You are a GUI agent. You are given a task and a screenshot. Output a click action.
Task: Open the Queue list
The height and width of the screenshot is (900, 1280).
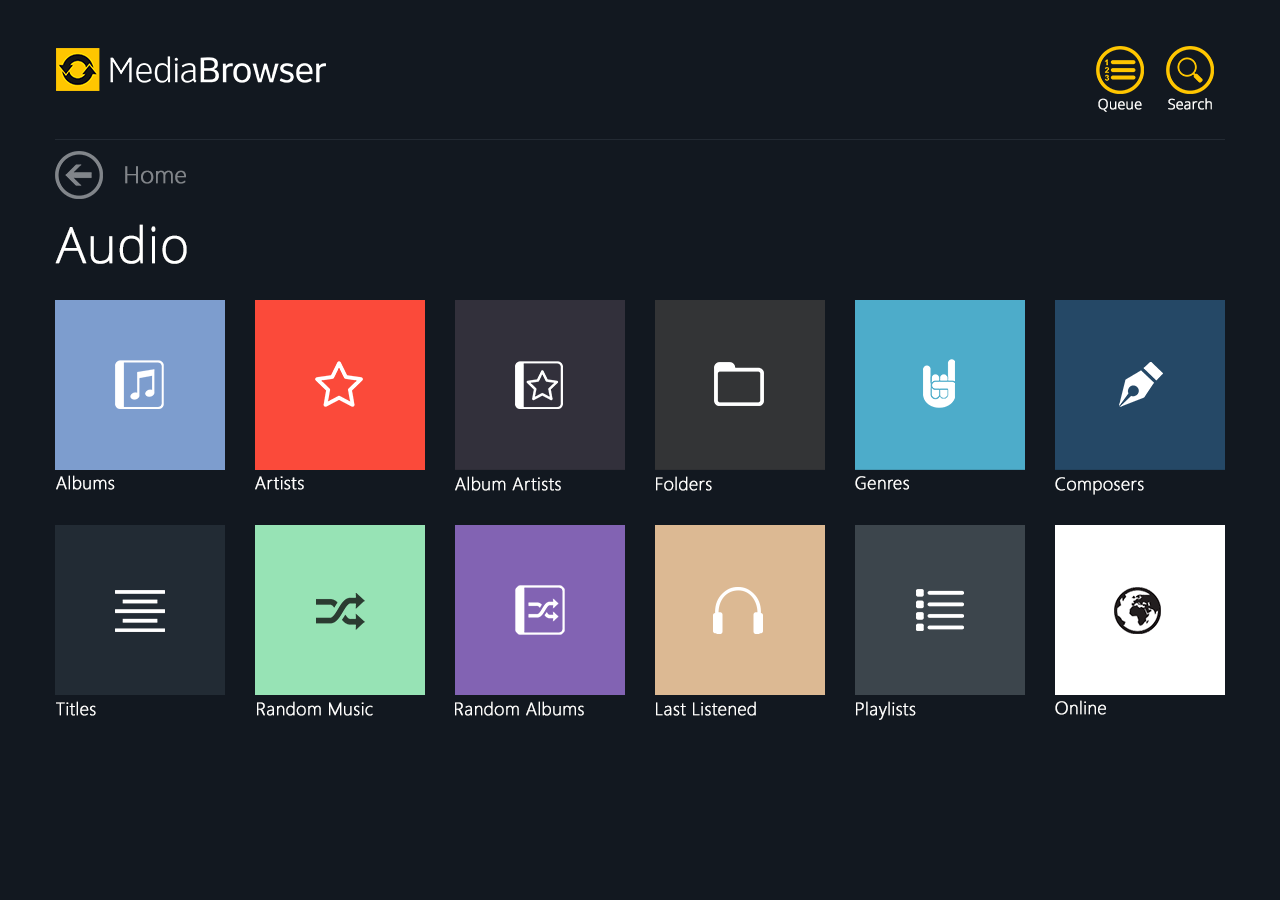pos(1120,71)
